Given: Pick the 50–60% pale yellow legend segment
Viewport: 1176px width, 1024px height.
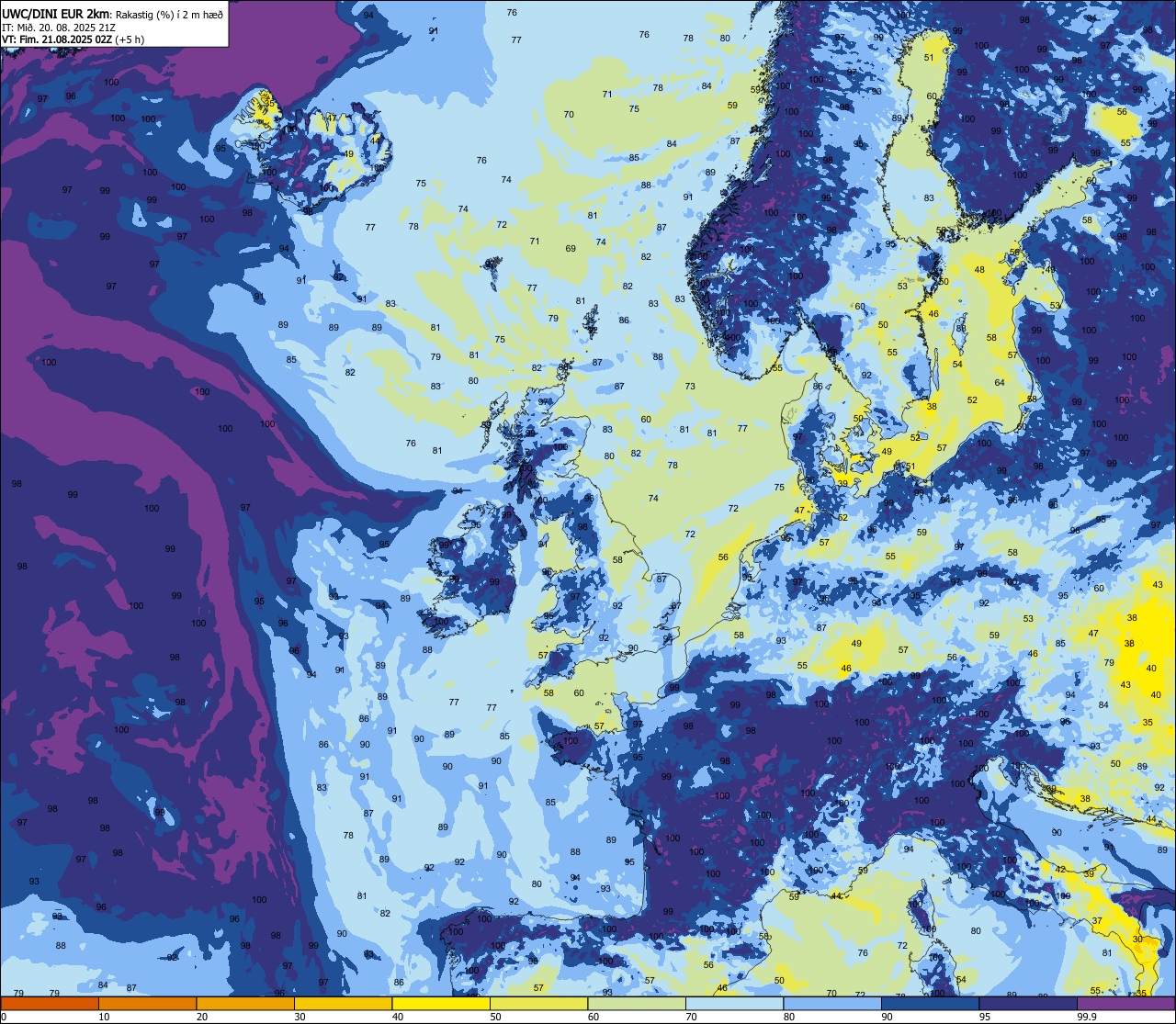Looking at the screenshot, I should pos(538,1003).
